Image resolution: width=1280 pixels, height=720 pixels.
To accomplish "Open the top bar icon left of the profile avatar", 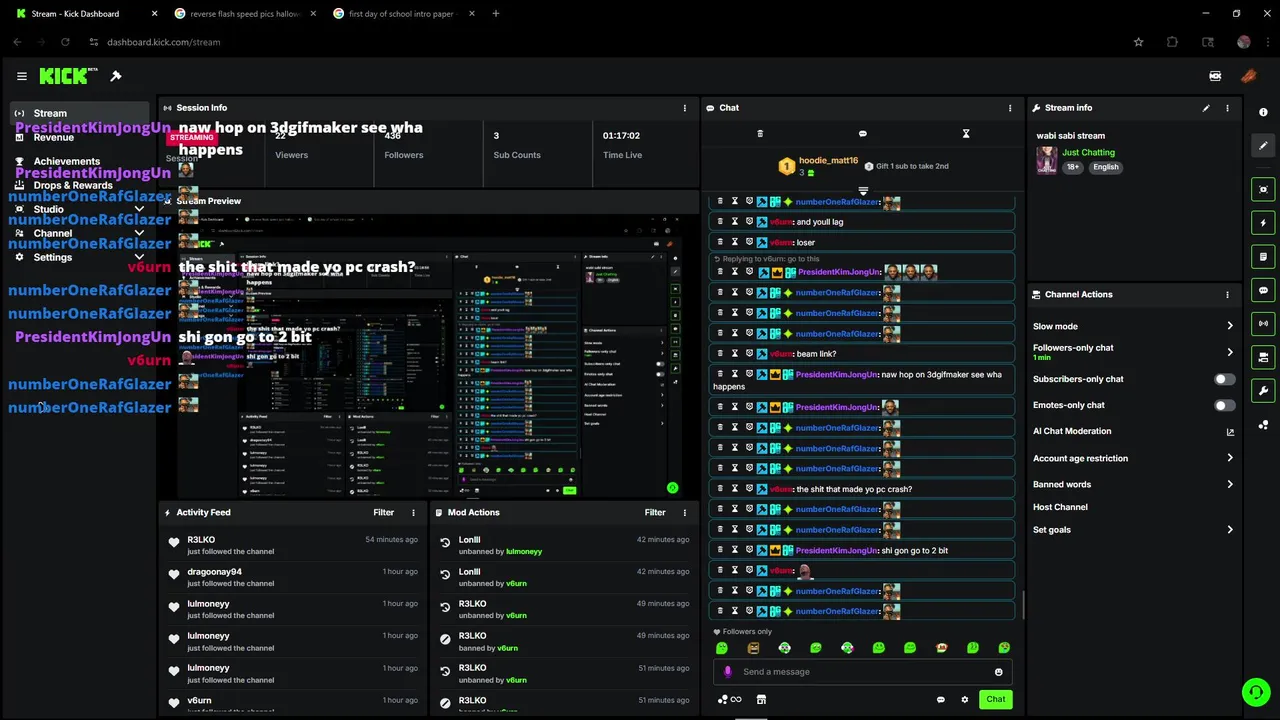I will [1215, 76].
